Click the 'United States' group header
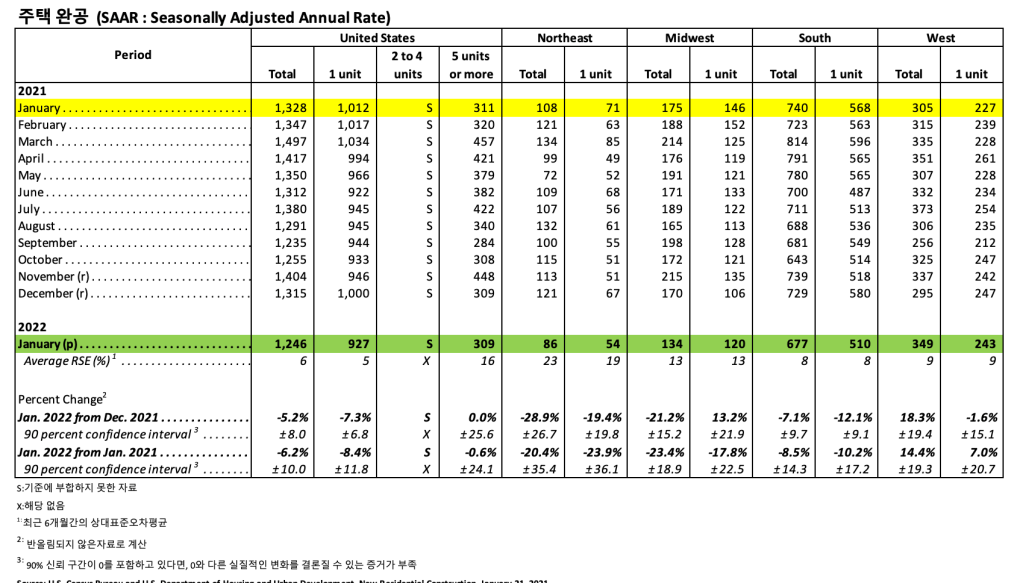1023x583 pixels. tap(377, 38)
